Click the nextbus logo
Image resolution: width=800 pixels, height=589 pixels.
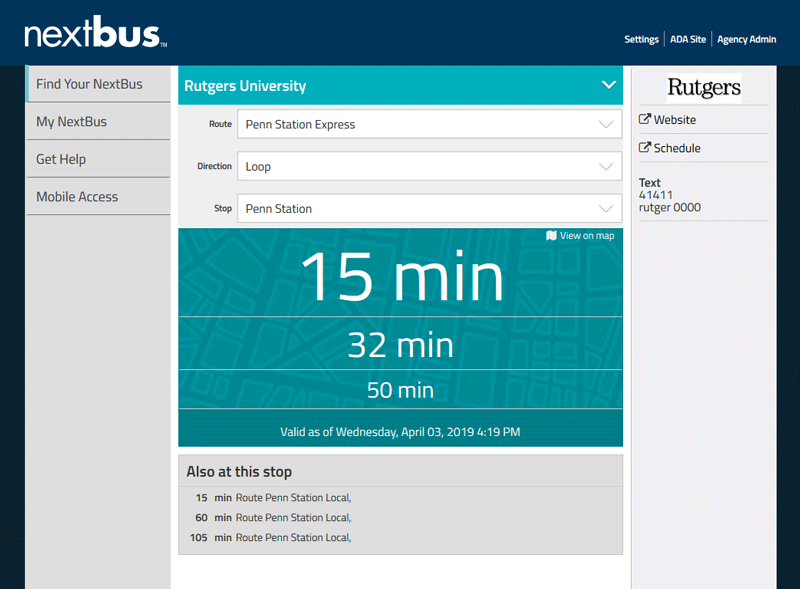95,32
